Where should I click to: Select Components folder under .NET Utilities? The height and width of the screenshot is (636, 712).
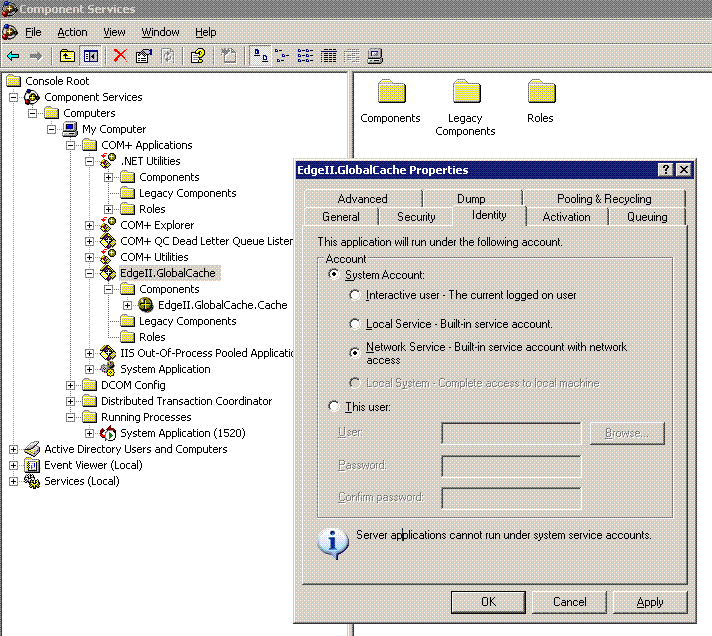(x=169, y=177)
